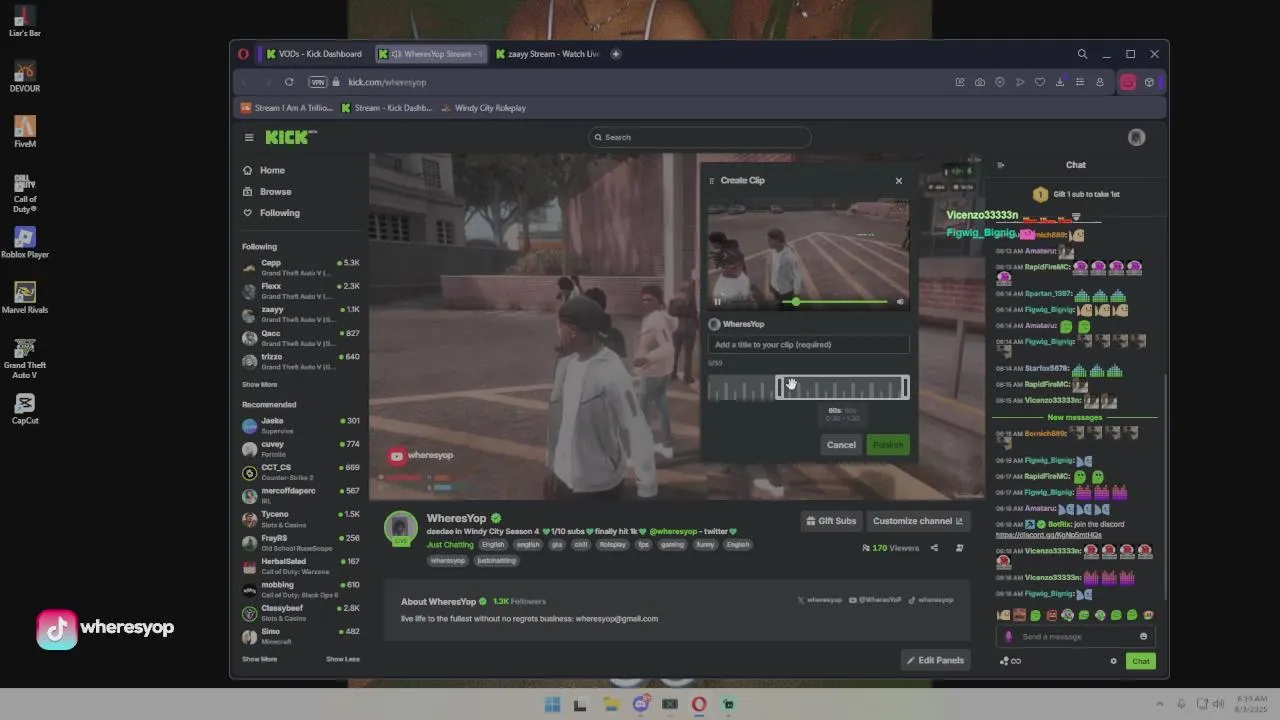Toggle Opera VPN badge
The height and width of the screenshot is (720, 1280).
pos(318,82)
